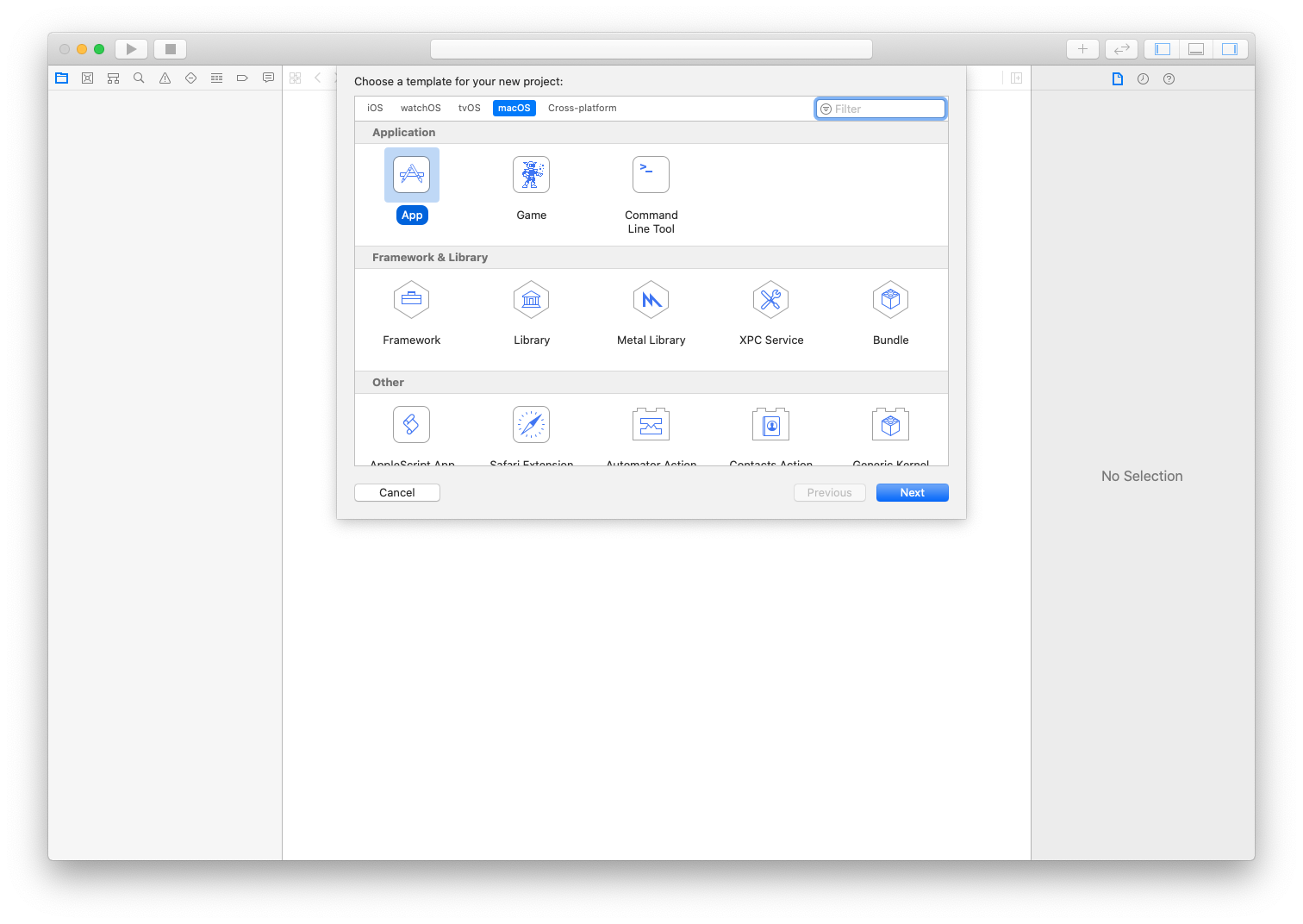
Task: Show the History inspector clock icon
Action: pyautogui.click(x=1143, y=79)
